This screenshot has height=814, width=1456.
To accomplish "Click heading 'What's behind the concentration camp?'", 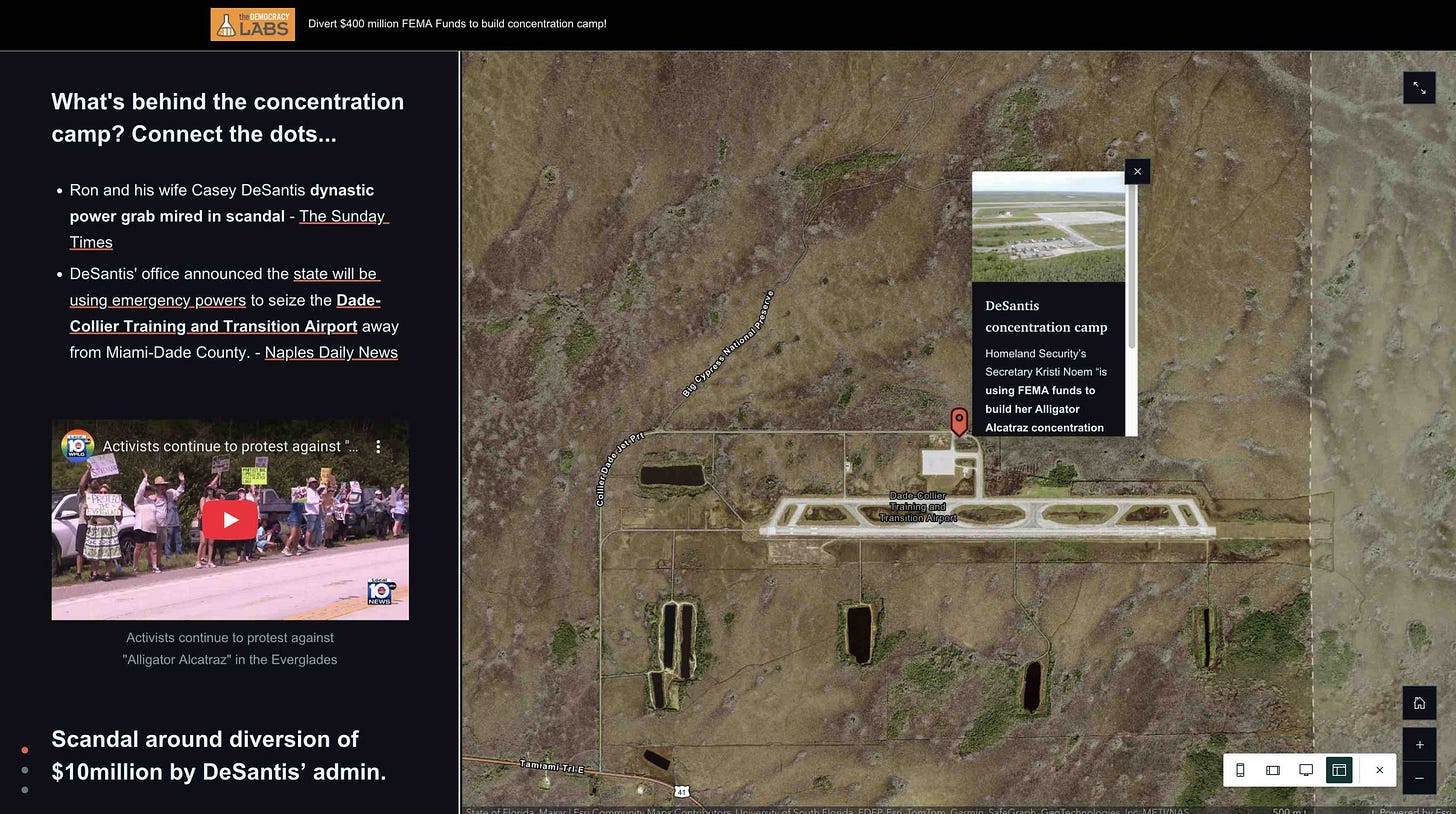I will click(x=228, y=117).
